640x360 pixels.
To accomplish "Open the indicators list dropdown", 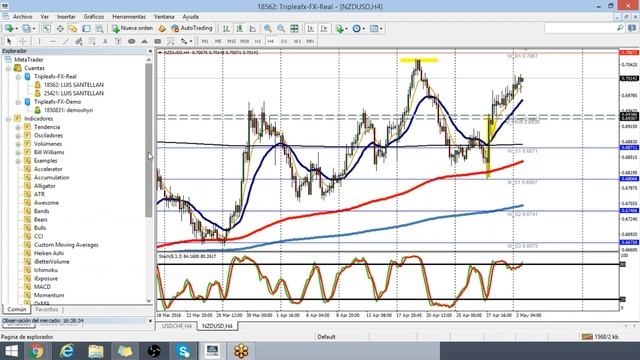I will coord(341,29).
